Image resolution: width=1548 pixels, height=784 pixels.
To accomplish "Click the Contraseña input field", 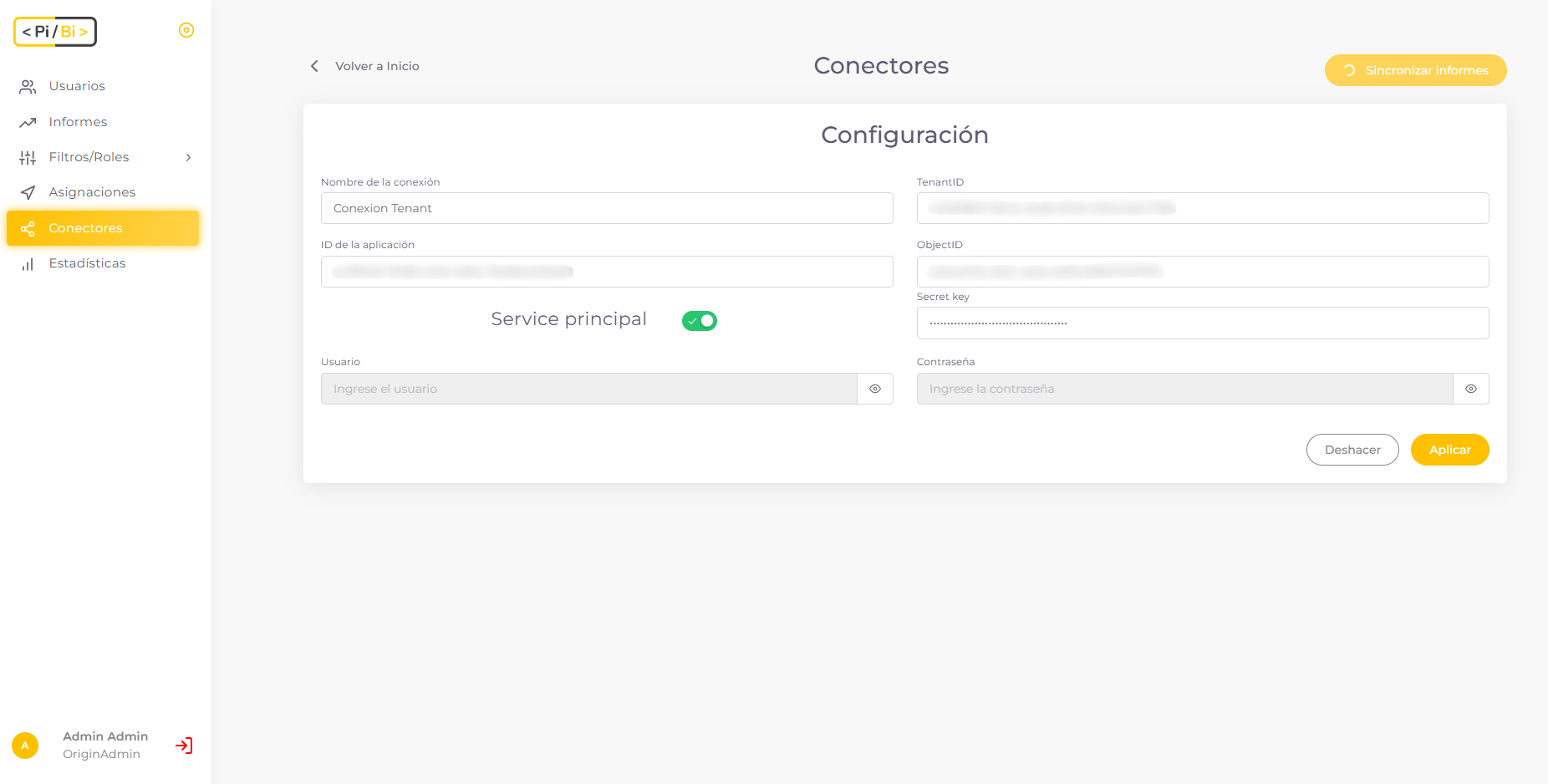I will 1185,389.
